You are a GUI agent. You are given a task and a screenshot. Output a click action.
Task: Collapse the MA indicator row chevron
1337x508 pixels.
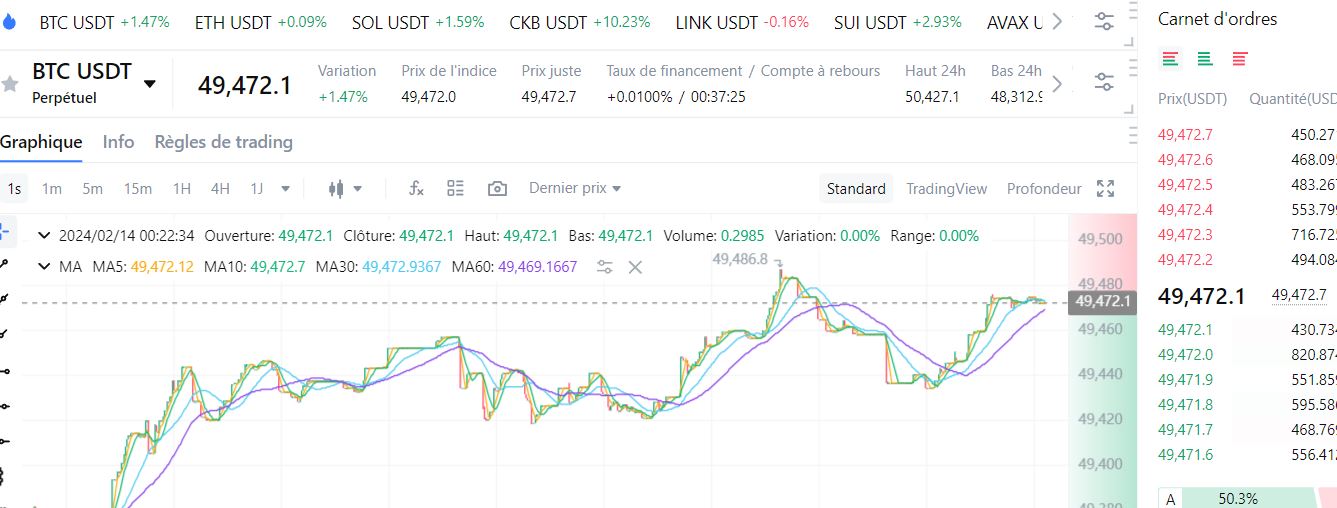43,267
